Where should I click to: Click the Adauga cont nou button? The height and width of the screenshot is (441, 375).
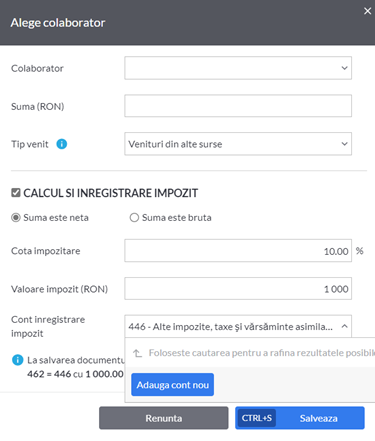click(172, 385)
